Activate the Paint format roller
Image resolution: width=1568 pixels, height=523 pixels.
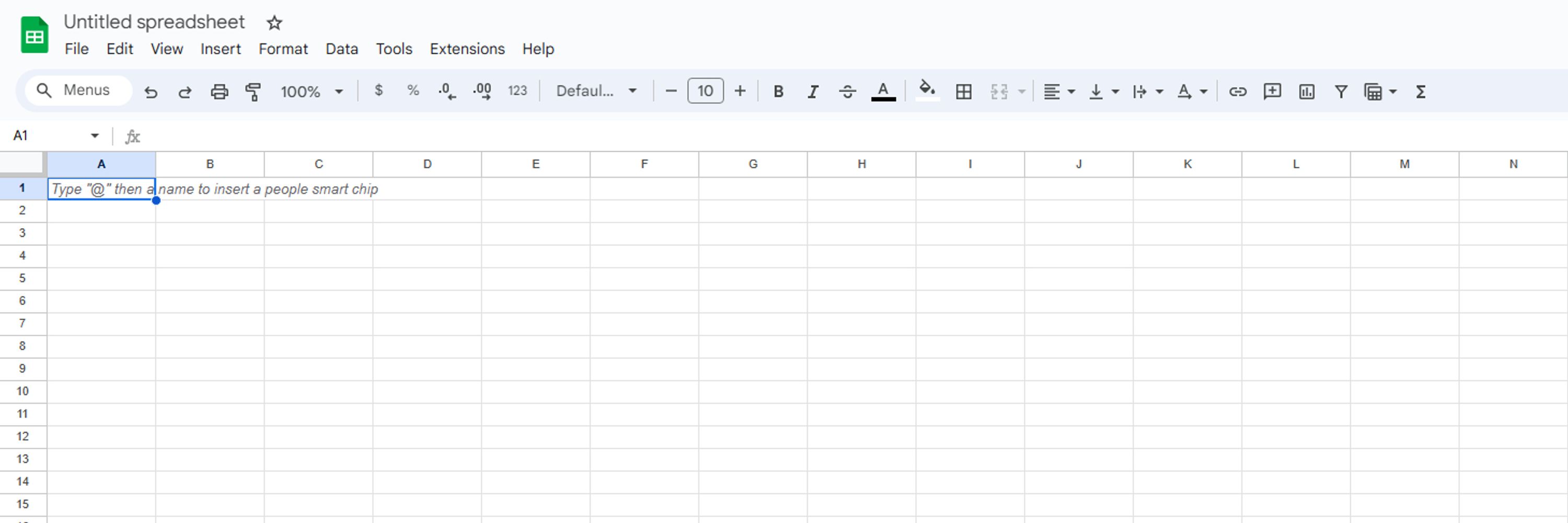(x=253, y=92)
